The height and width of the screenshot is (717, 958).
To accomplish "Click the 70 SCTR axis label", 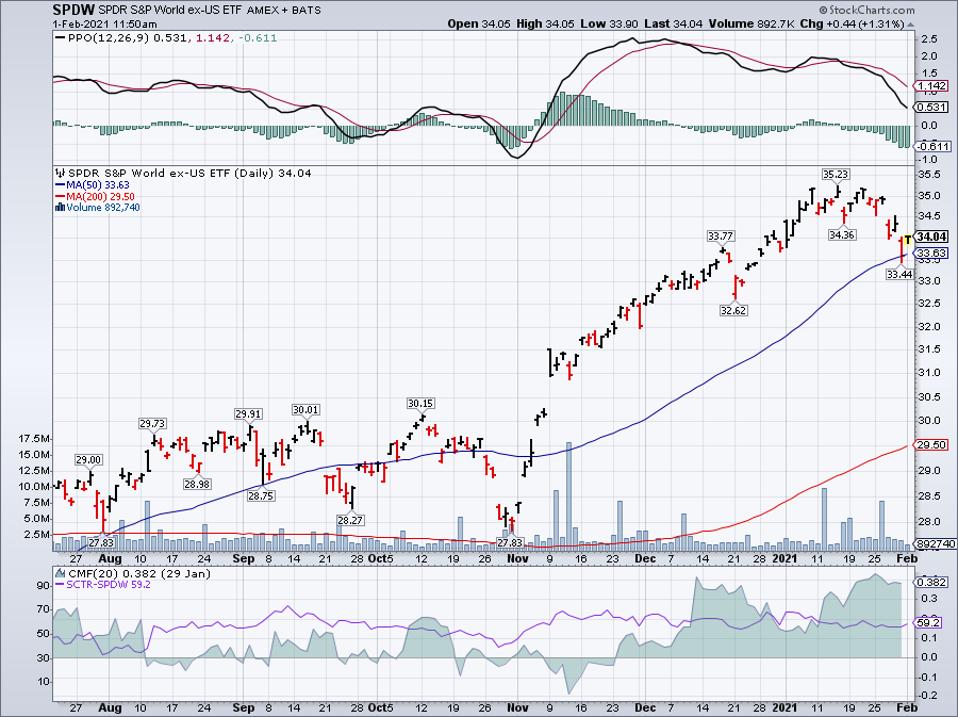I will pos(43,609).
